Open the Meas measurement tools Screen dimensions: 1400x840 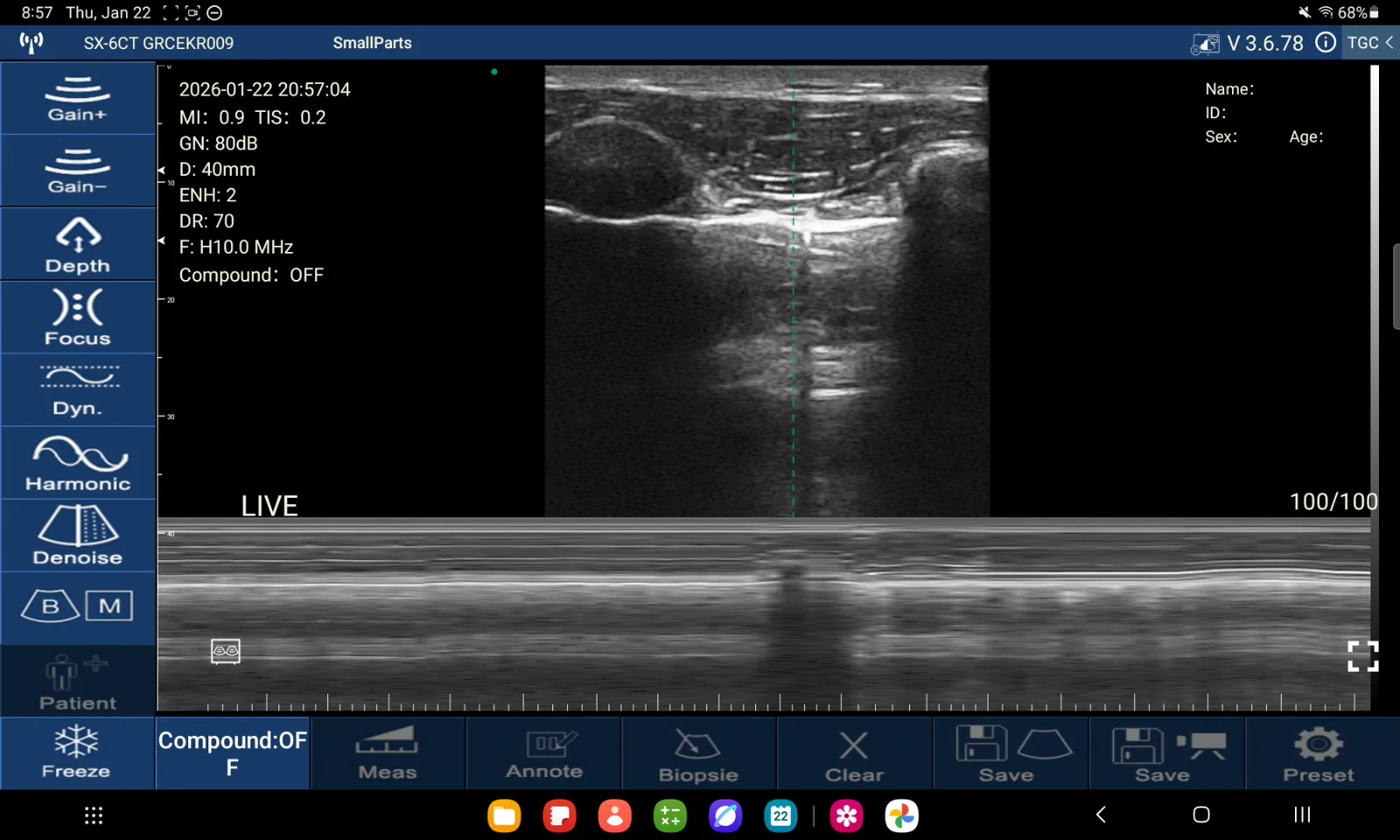[x=388, y=753]
